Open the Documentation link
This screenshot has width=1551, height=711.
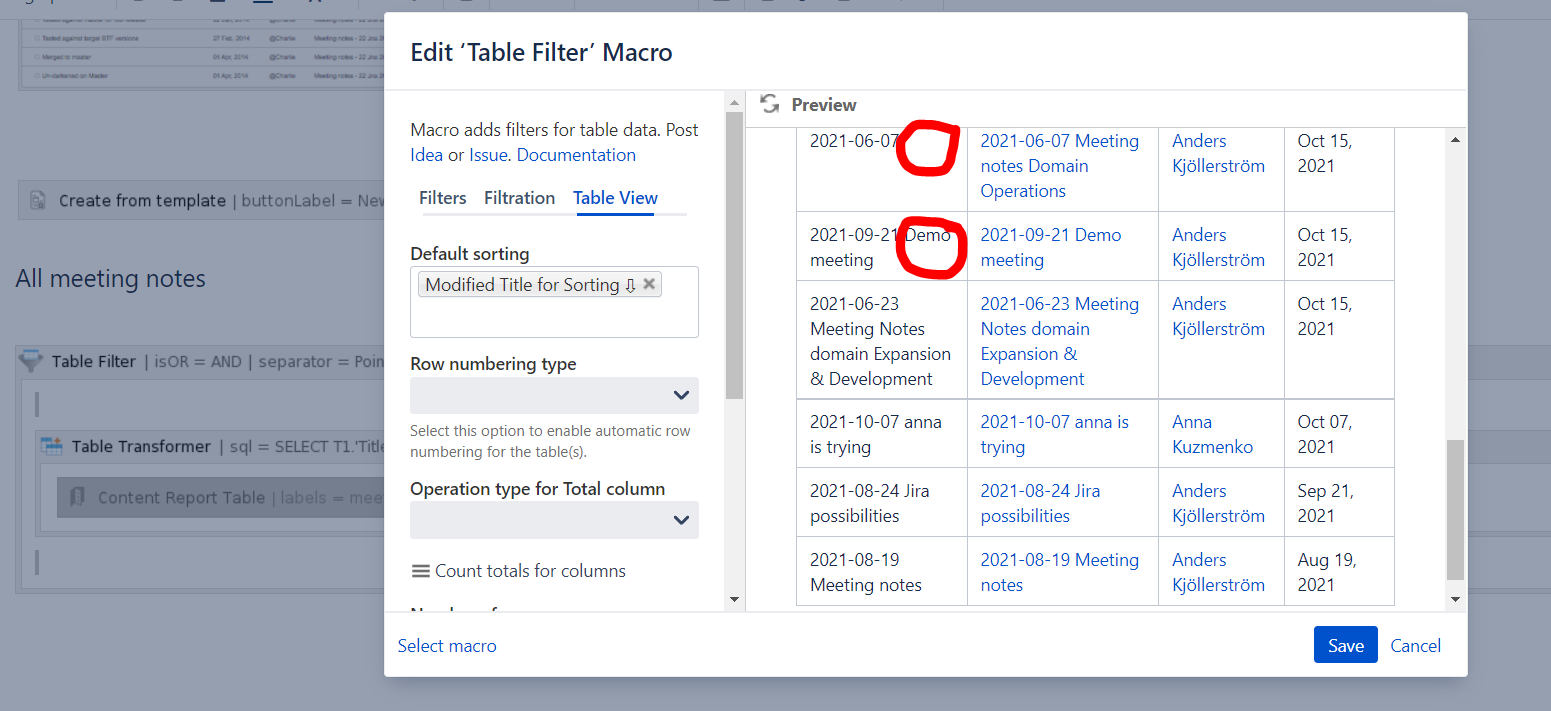click(576, 155)
